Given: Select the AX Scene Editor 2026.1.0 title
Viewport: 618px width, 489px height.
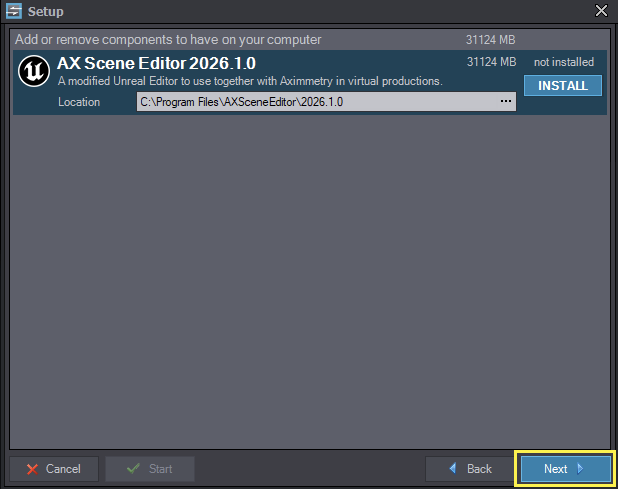Looking at the screenshot, I should [156, 63].
